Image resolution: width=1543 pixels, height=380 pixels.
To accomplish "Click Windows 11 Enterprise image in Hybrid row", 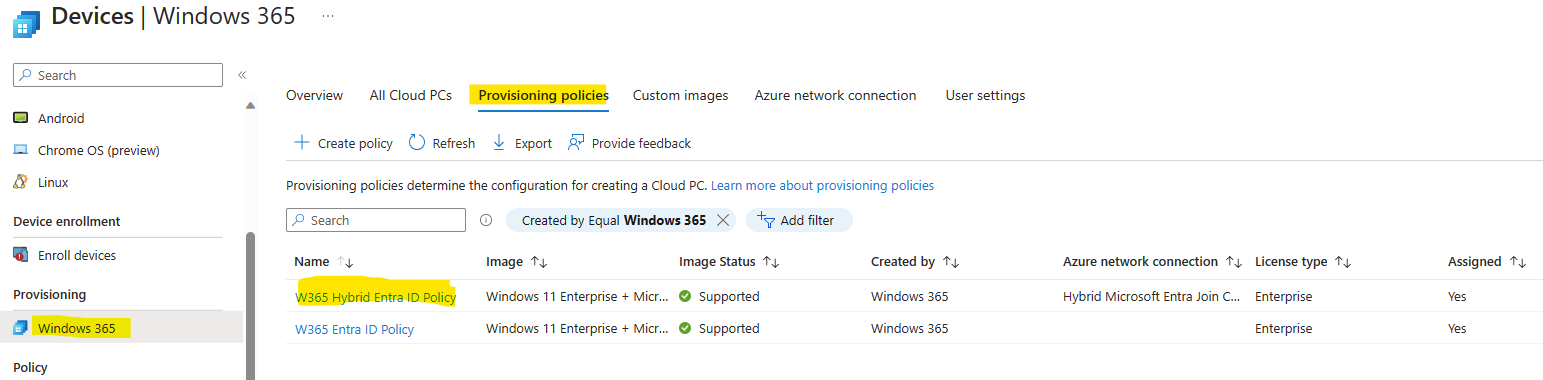I will (577, 296).
